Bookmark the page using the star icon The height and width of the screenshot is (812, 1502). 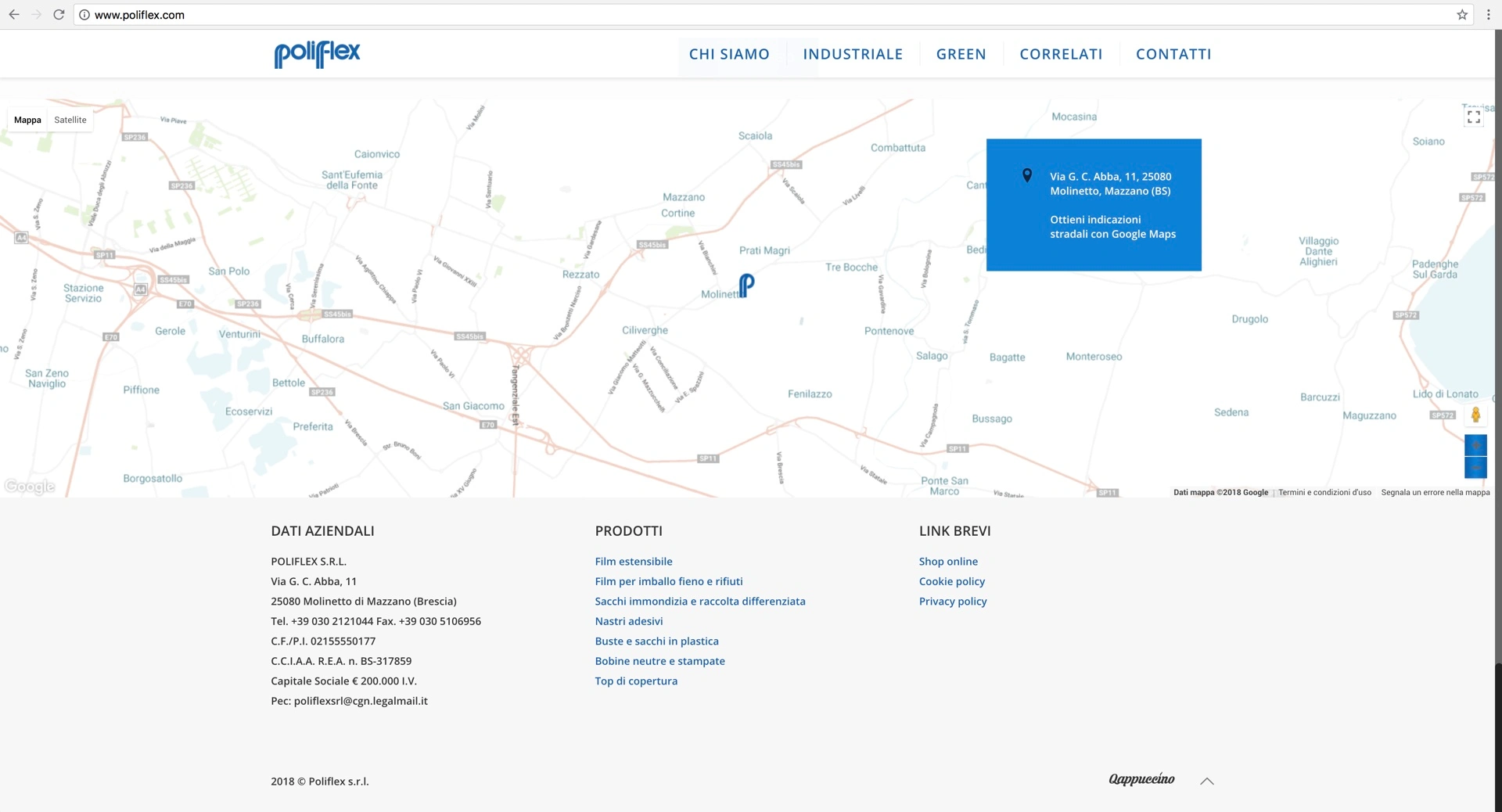click(1462, 15)
